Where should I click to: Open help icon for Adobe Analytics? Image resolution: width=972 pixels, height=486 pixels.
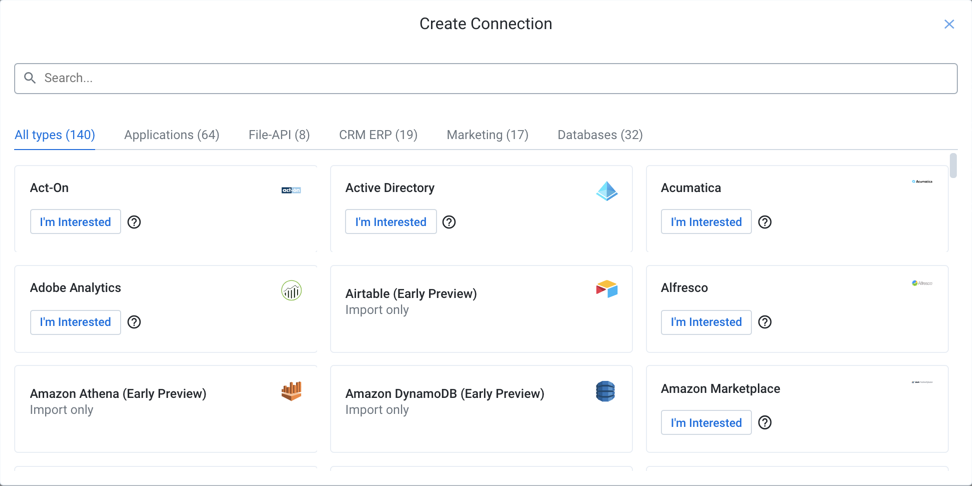click(134, 322)
